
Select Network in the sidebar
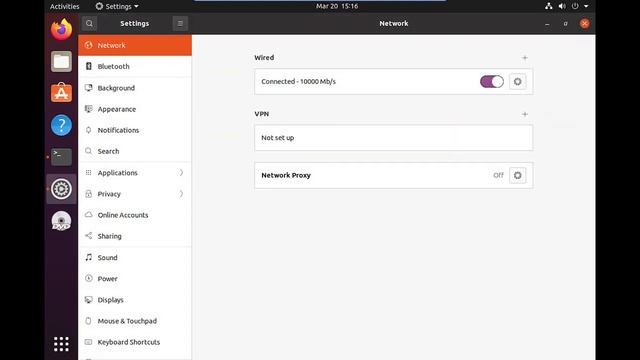(135, 45)
